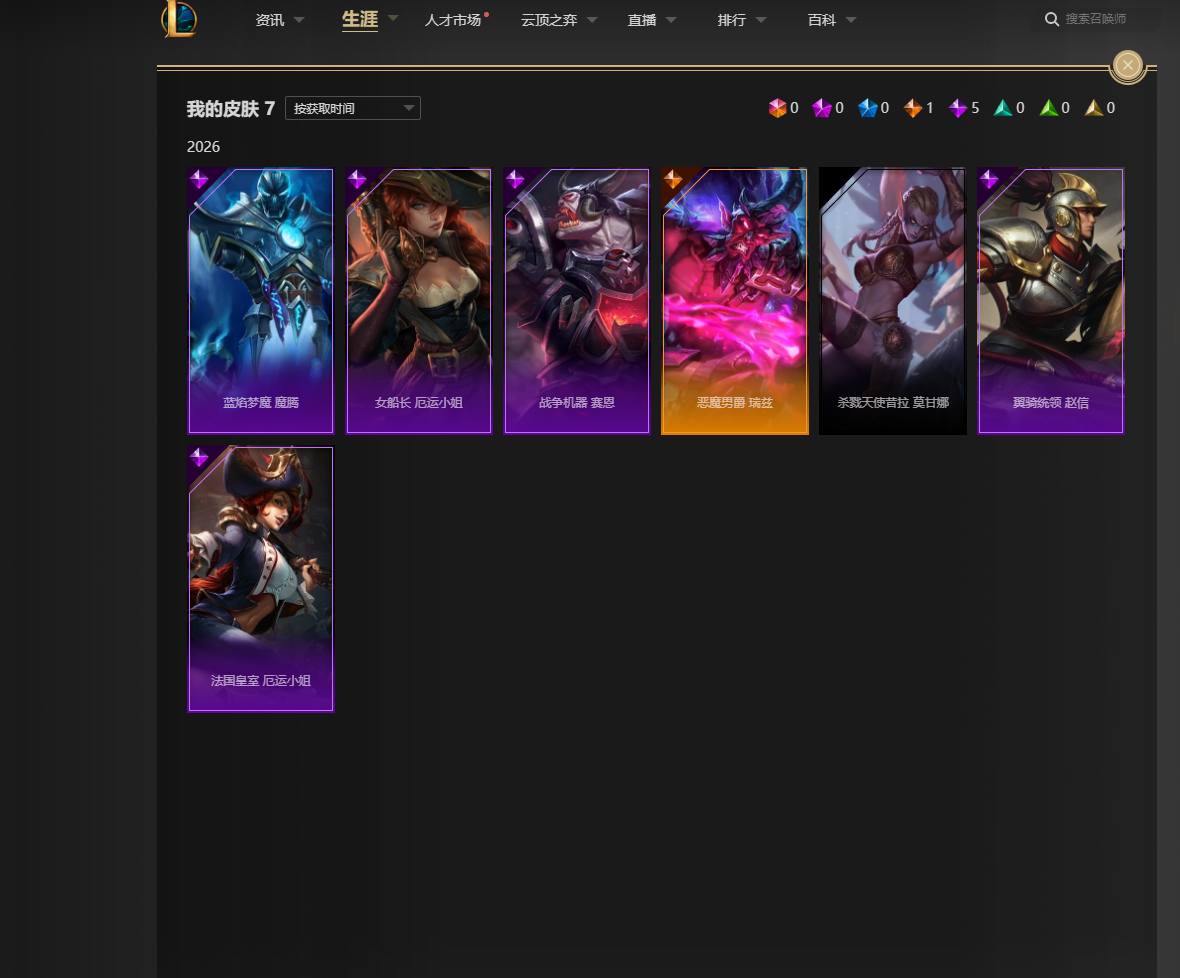Screen dimensions: 1180x978
Task: Click the 2026 year heading
Action: point(203,147)
